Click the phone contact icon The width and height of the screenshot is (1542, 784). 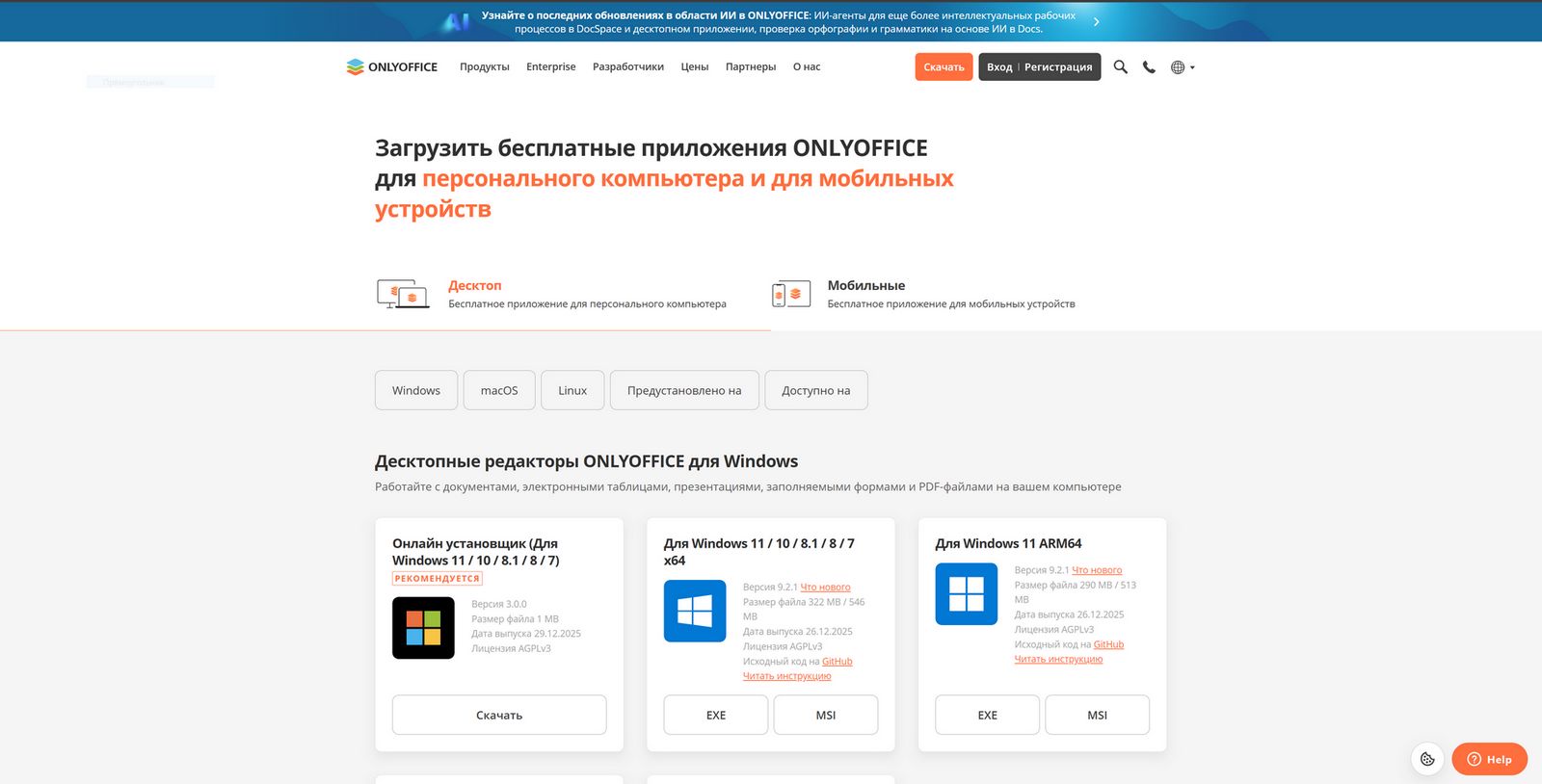pos(1149,66)
